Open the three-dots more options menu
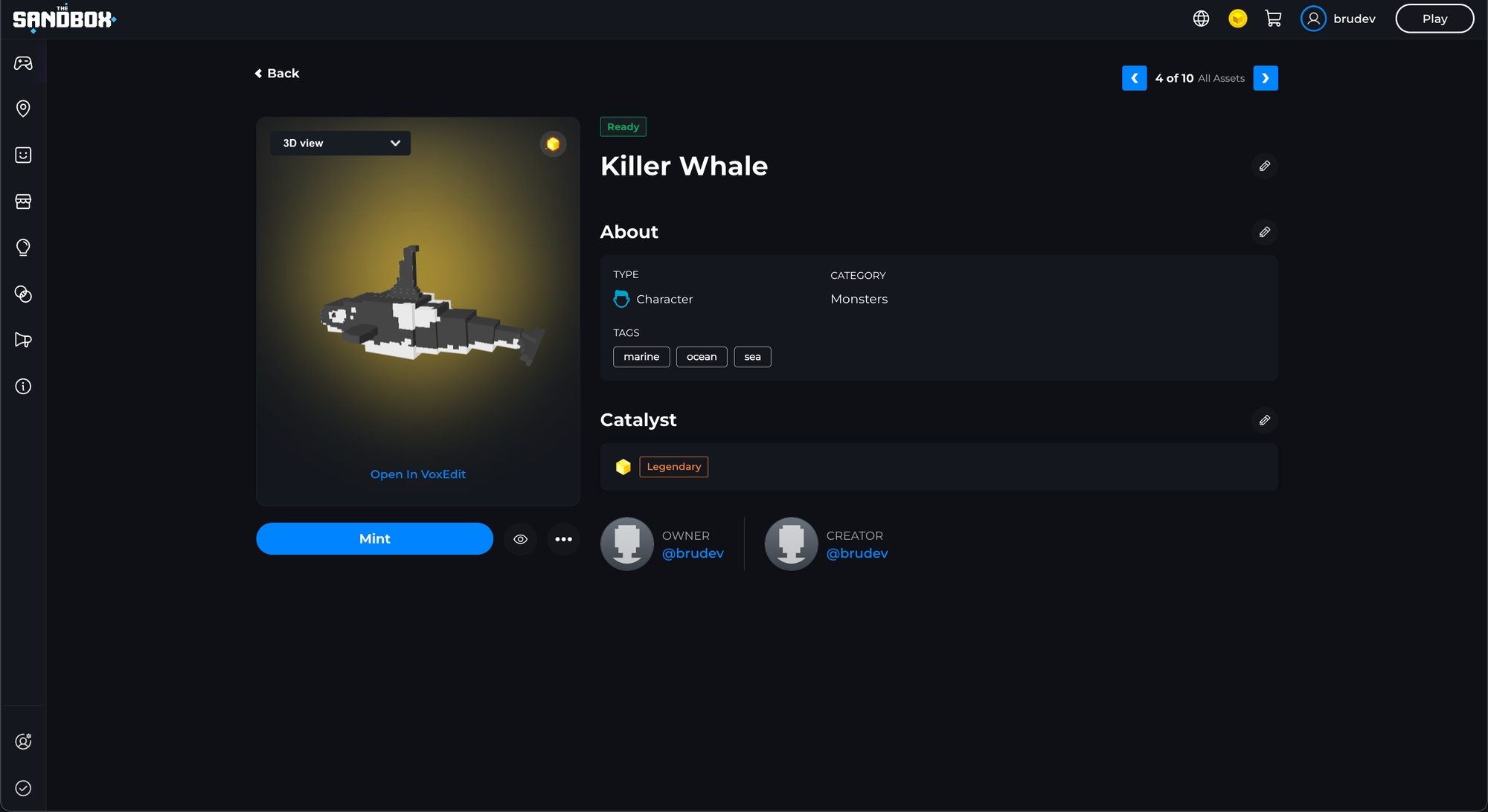The image size is (1488, 812). [563, 539]
